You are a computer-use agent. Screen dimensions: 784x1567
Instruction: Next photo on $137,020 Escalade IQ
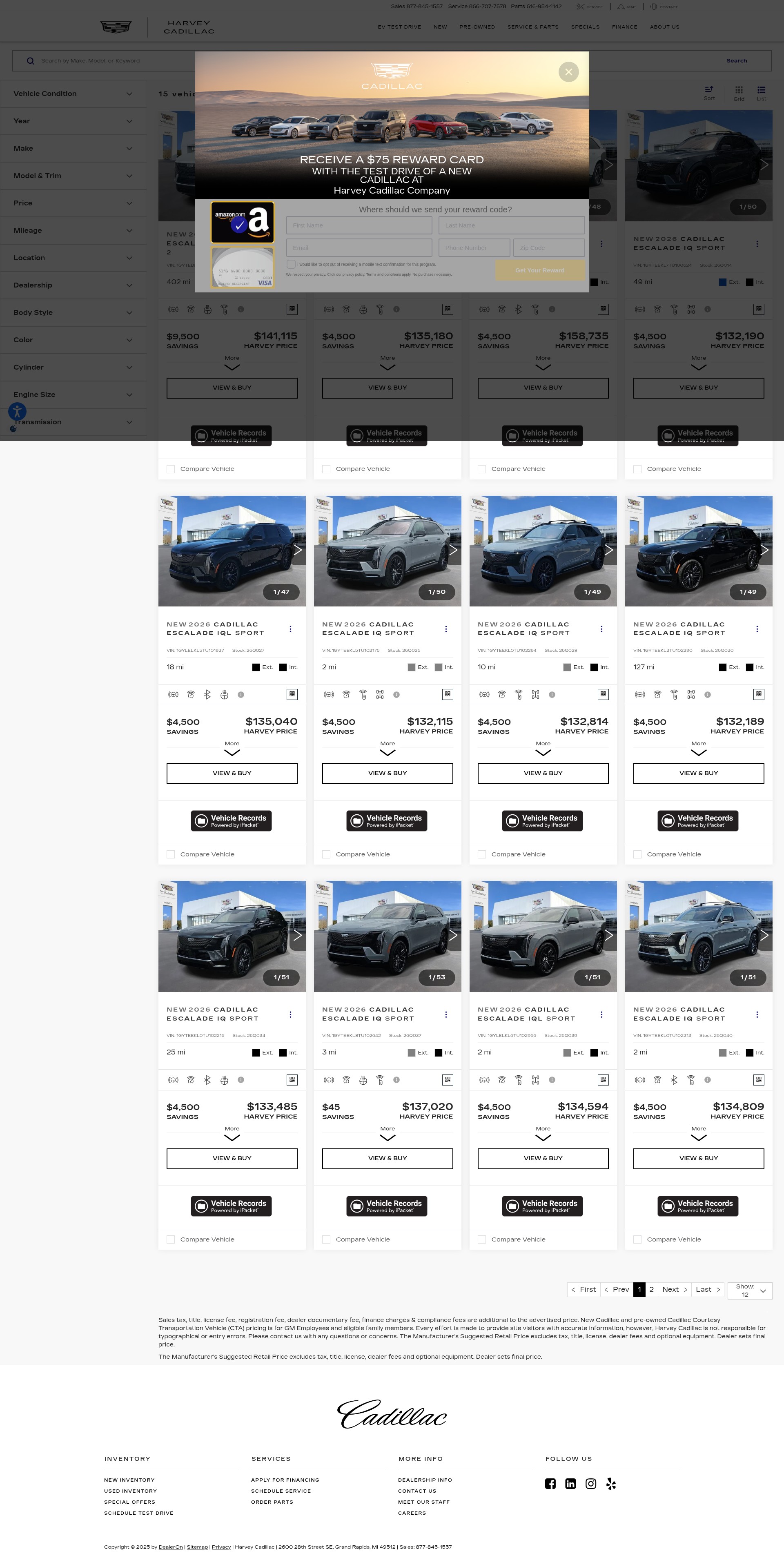click(x=452, y=936)
